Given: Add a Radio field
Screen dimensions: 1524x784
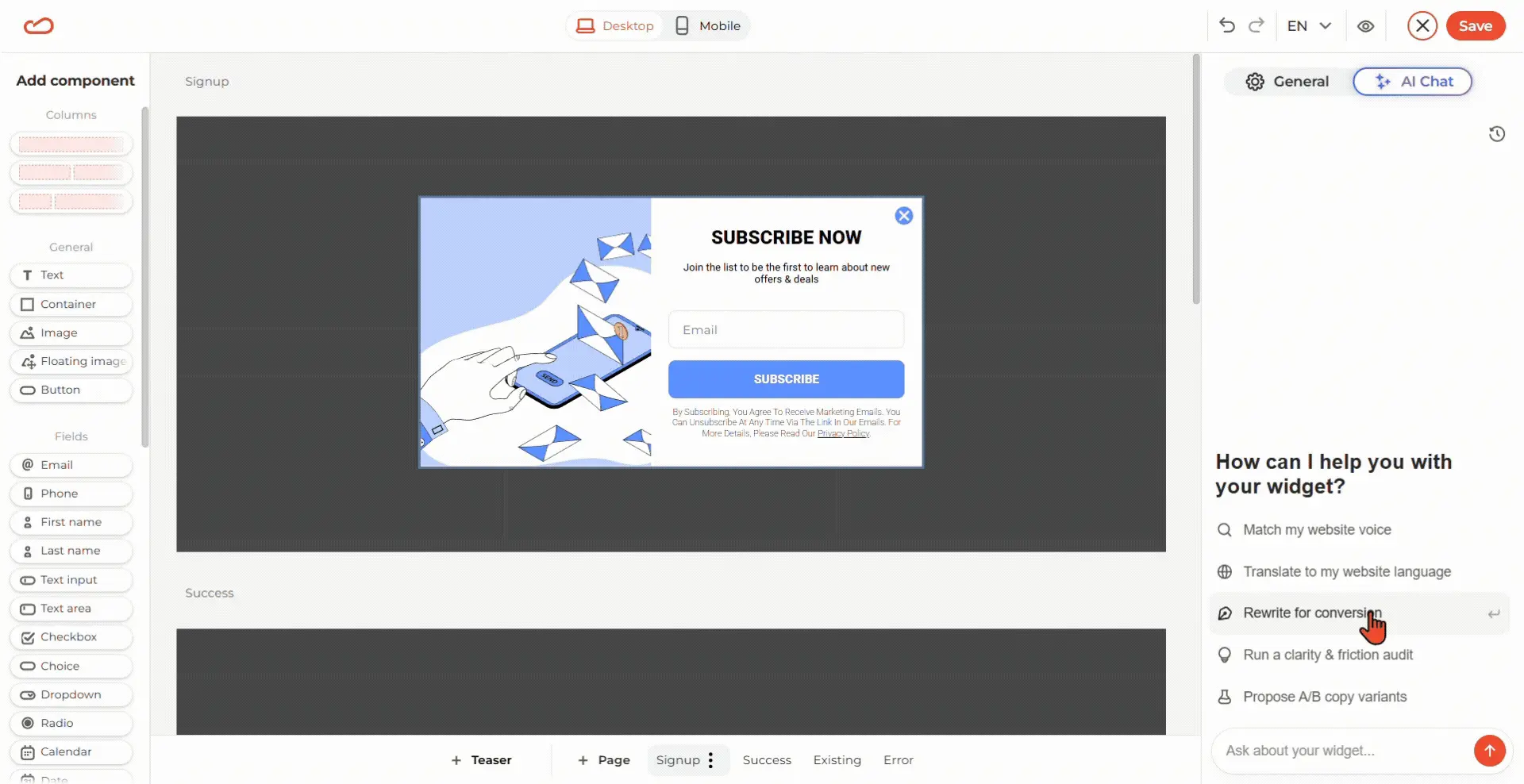Looking at the screenshot, I should tap(71, 723).
